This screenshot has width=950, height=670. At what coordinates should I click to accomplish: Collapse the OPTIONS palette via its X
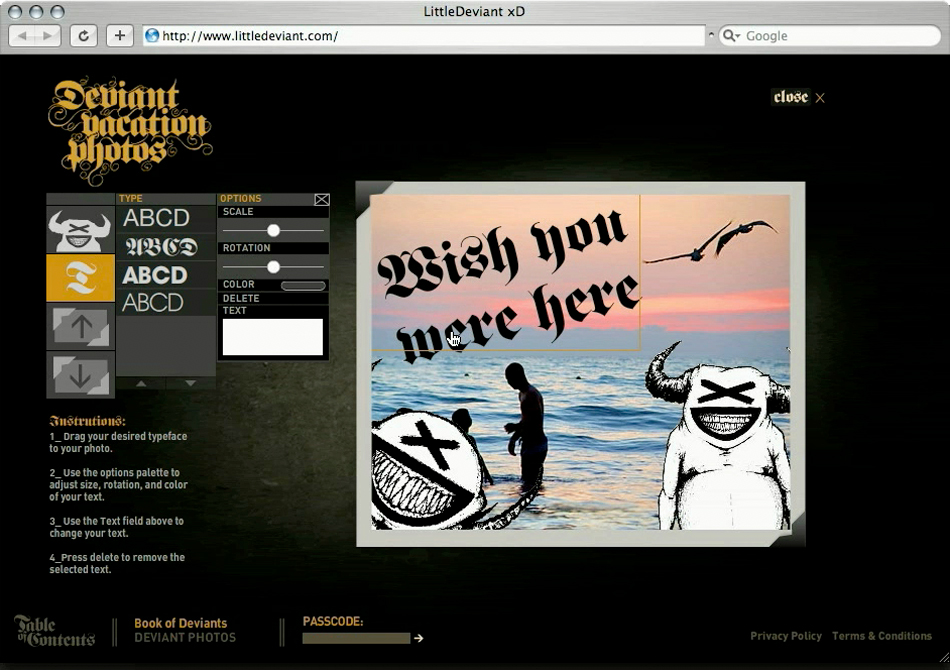(321, 200)
